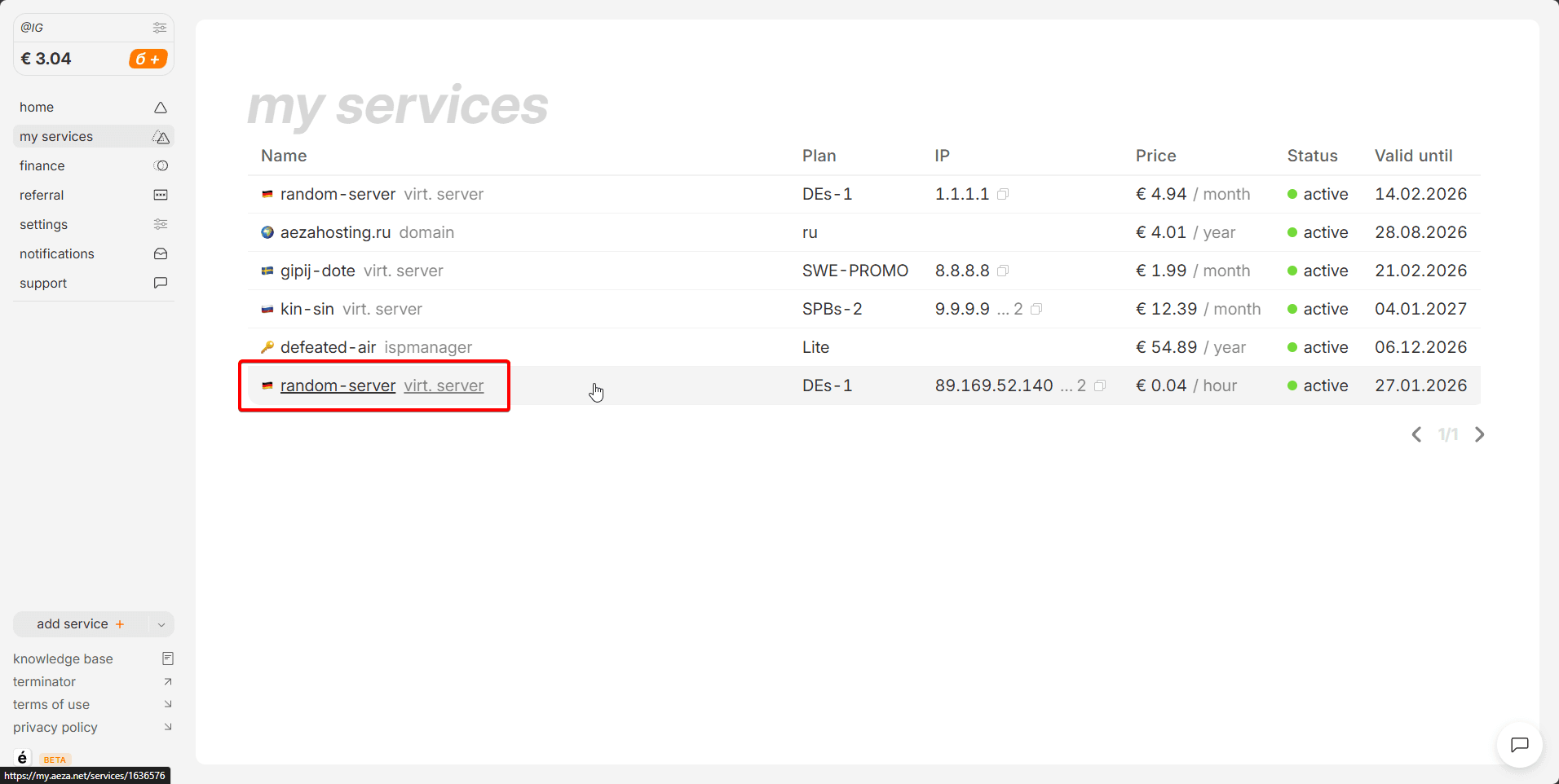The image size is (1559, 784).
Task: Go to next page of services
Action: click(x=1480, y=434)
